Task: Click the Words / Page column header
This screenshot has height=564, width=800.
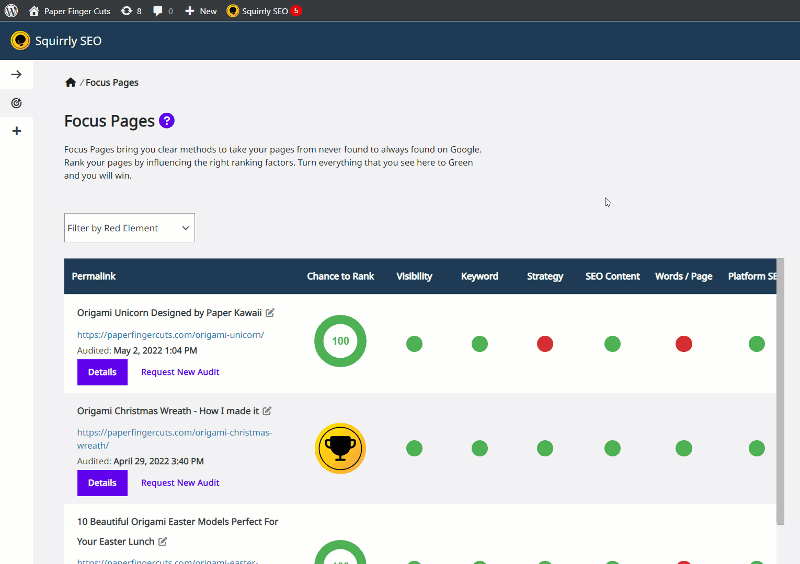Action: [x=684, y=276]
